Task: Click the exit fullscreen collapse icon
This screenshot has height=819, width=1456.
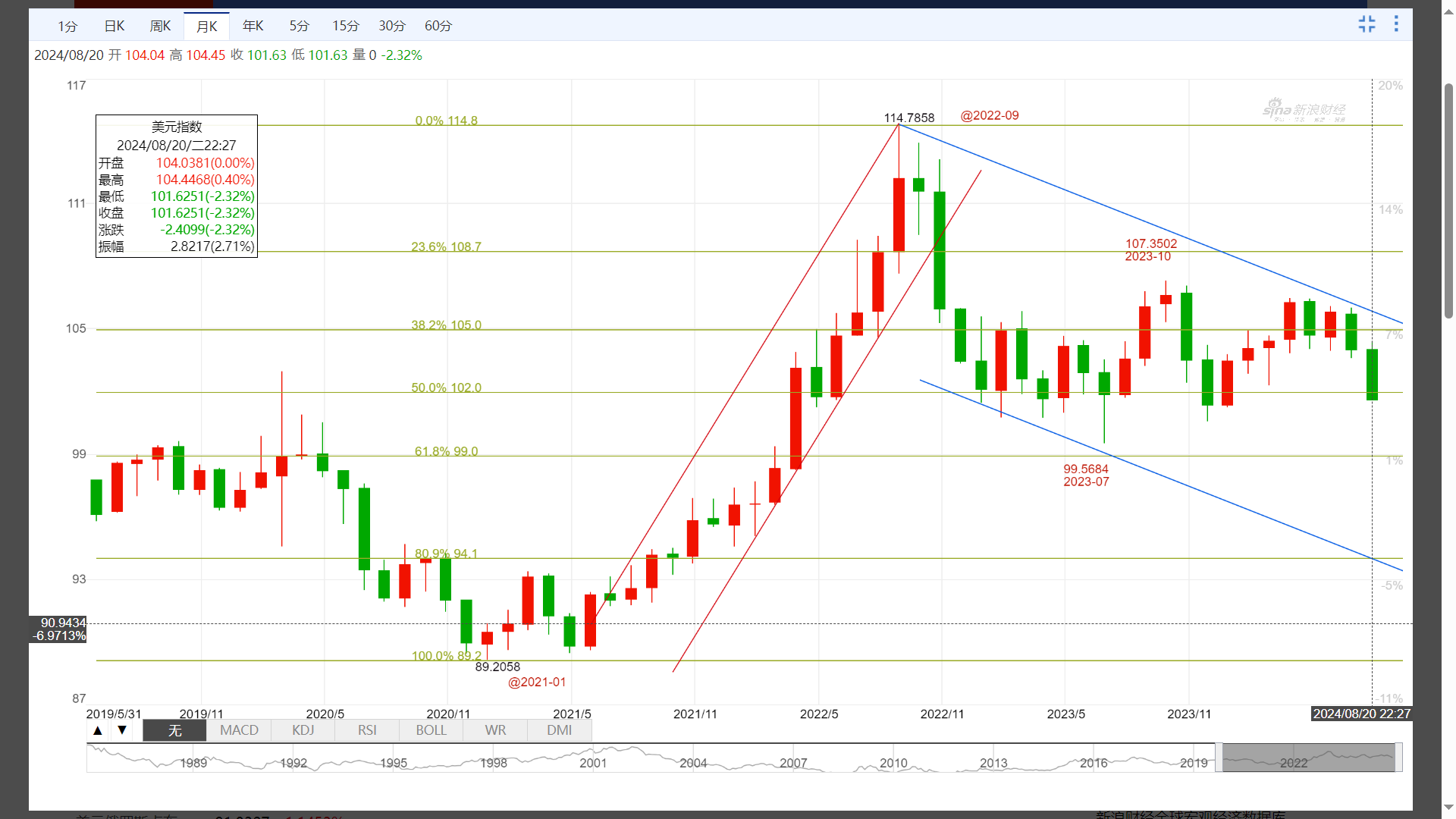Action: point(1367,24)
